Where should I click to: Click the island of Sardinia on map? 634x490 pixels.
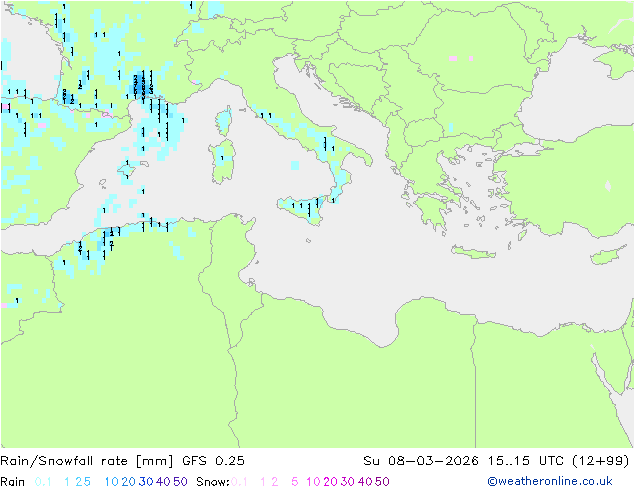(222, 161)
